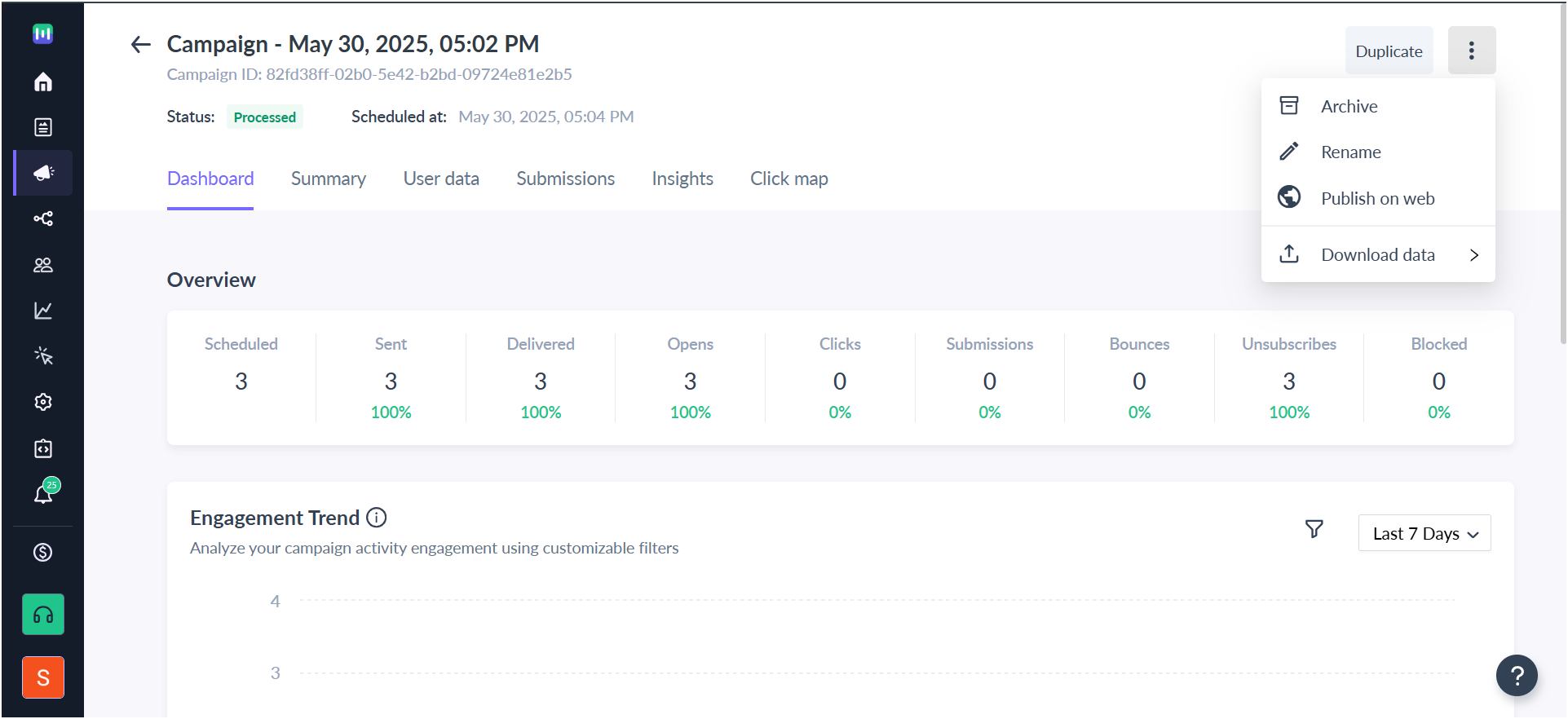Open the orange S profile avatar
The height and width of the screenshot is (719, 1568).
click(x=43, y=677)
